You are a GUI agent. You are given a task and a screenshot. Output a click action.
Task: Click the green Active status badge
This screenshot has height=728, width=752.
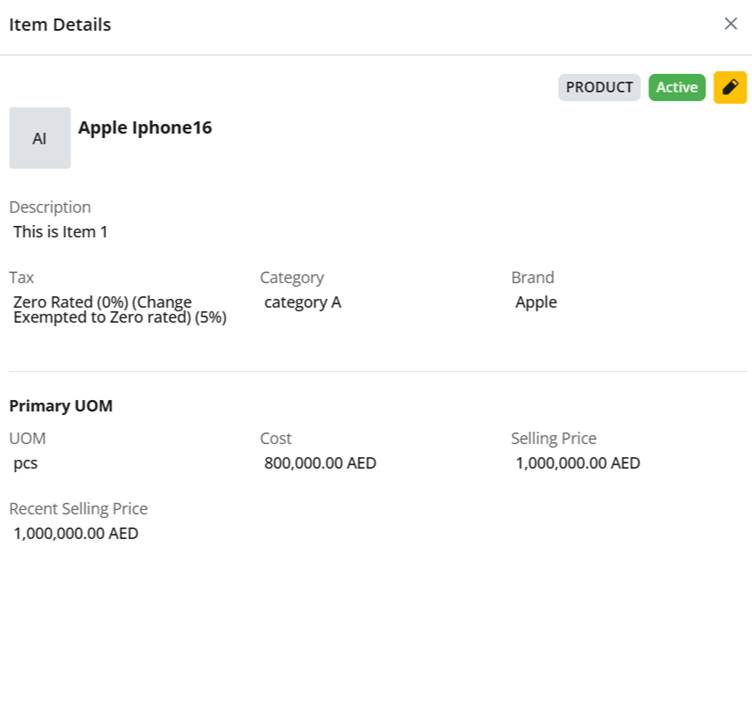coord(676,87)
